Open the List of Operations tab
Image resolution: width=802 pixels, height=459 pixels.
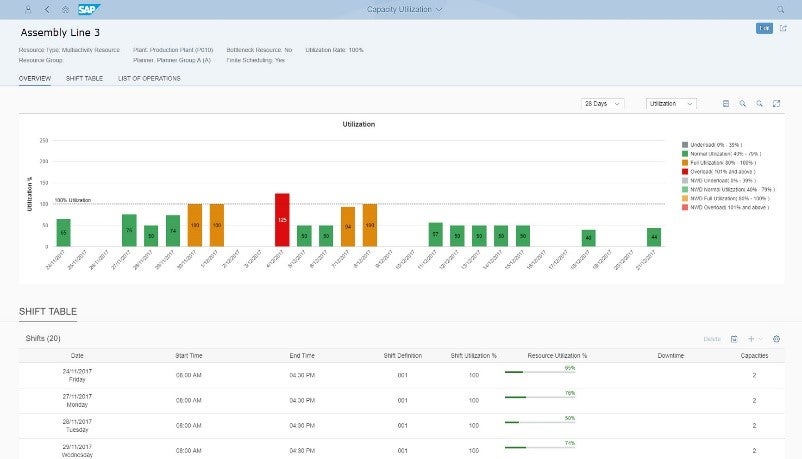(149, 78)
